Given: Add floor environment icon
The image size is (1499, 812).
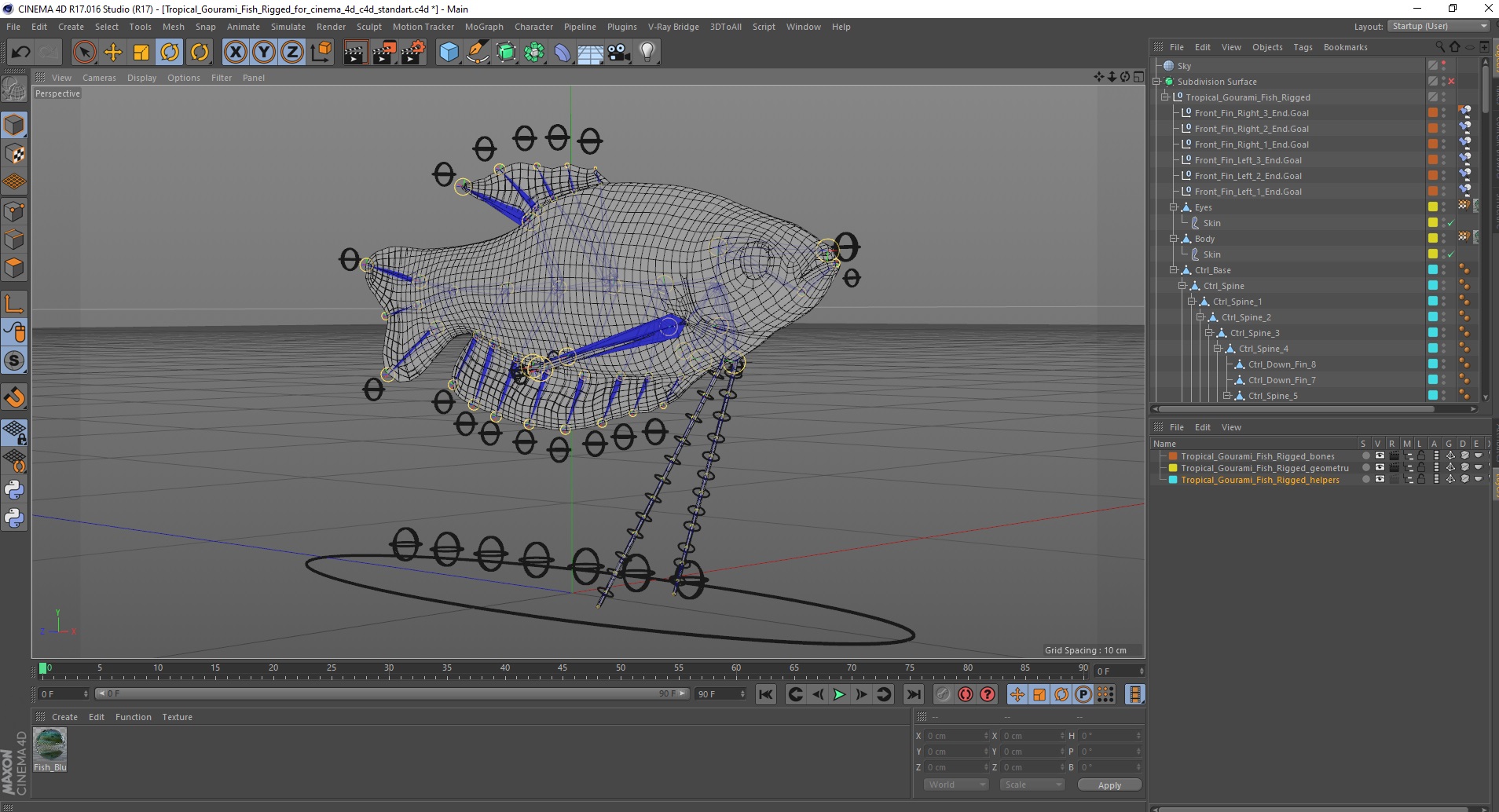Looking at the screenshot, I should (591, 52).
